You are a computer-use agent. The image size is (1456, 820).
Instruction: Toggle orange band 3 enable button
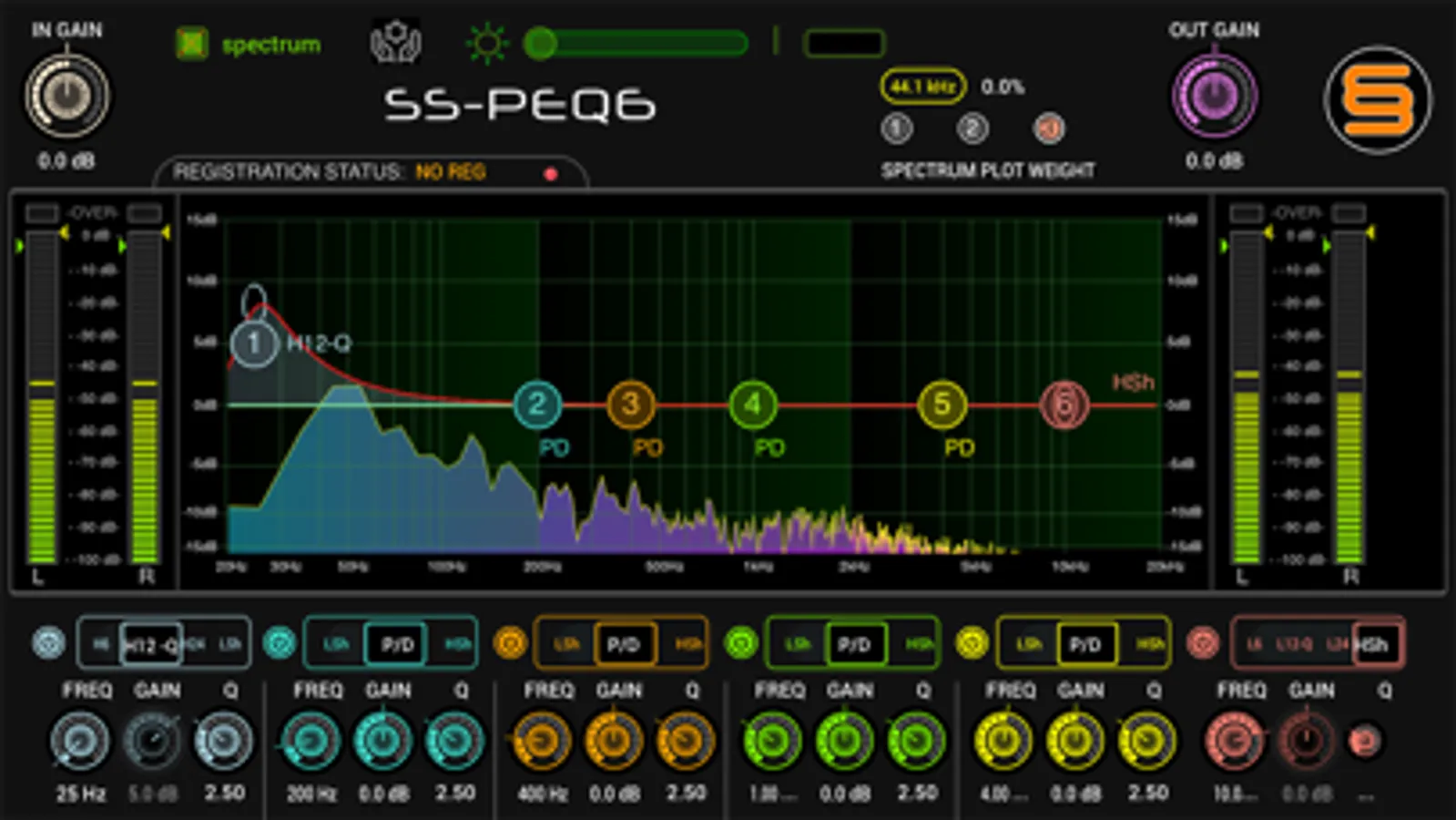tap(510, 643)
